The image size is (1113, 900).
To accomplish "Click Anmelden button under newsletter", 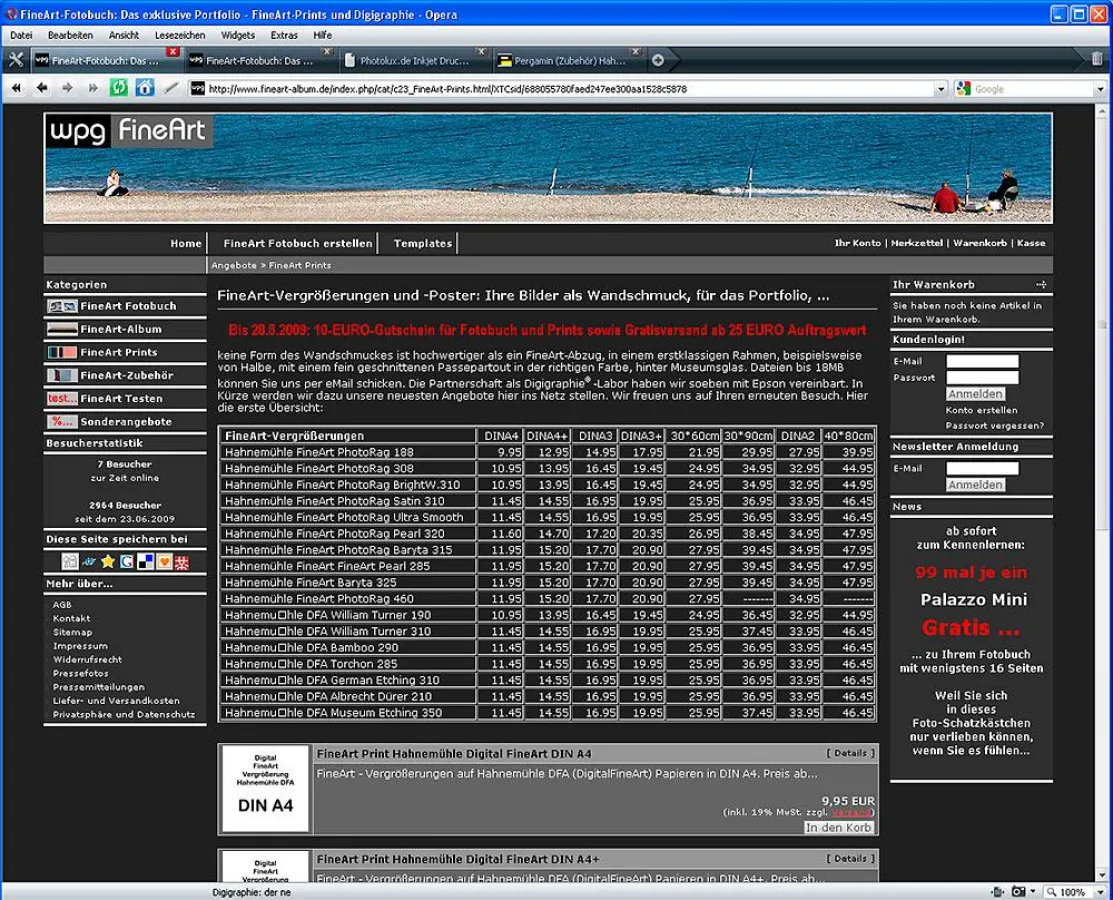I will click(974, 485).
